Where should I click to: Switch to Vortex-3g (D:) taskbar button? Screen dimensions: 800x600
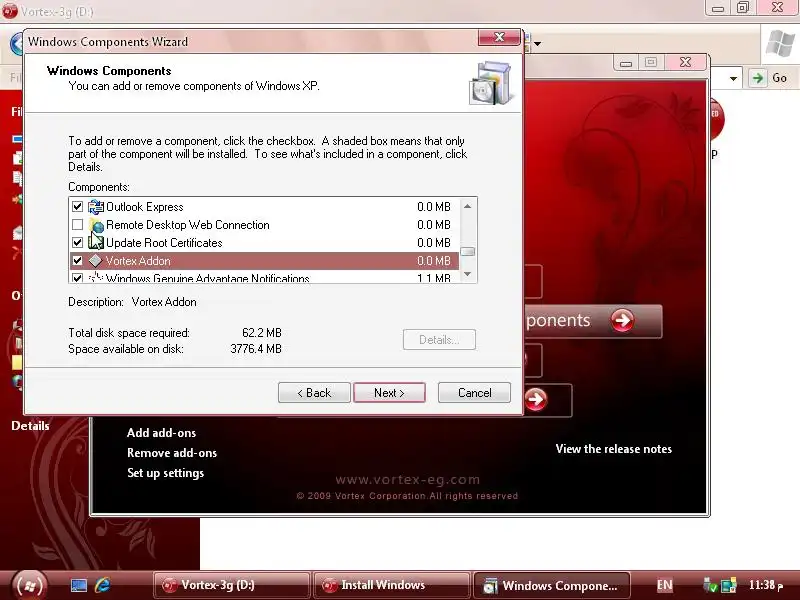pos(231,585)
